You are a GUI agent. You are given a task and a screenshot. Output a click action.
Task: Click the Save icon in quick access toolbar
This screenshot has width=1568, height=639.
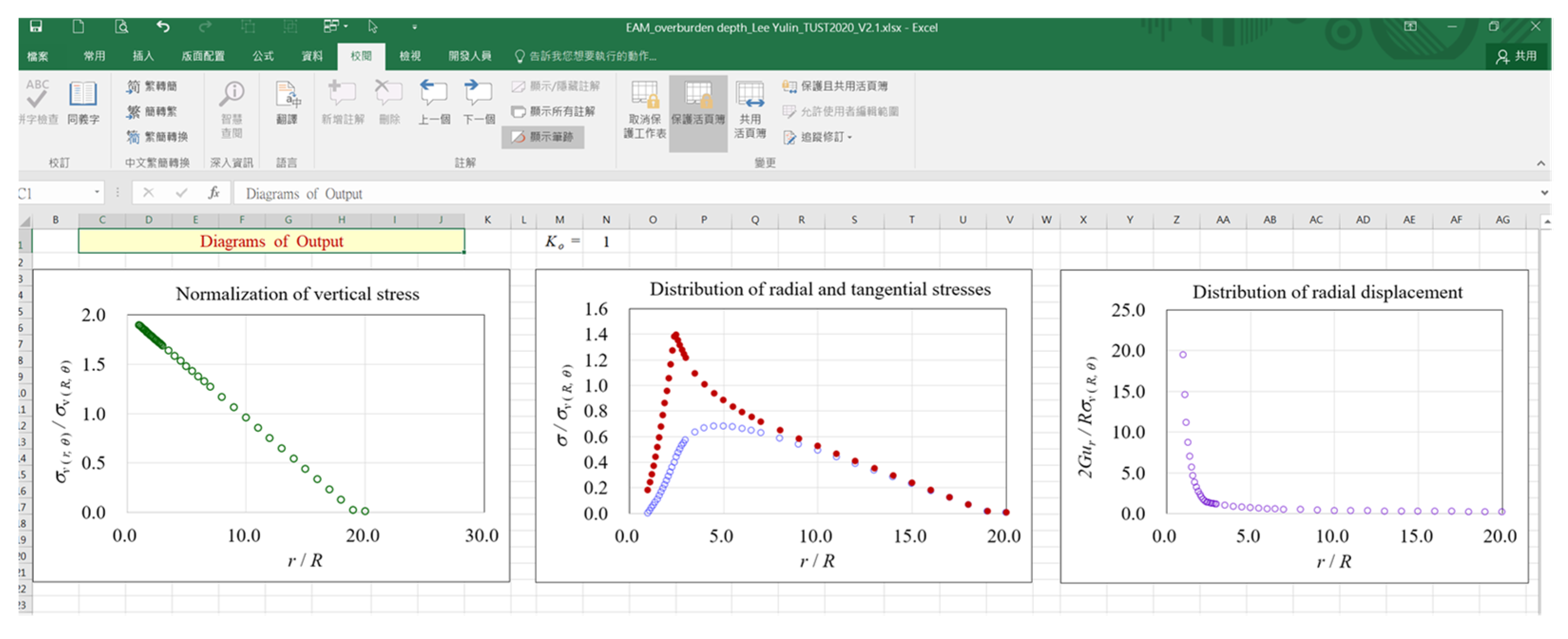coord(36,26)
